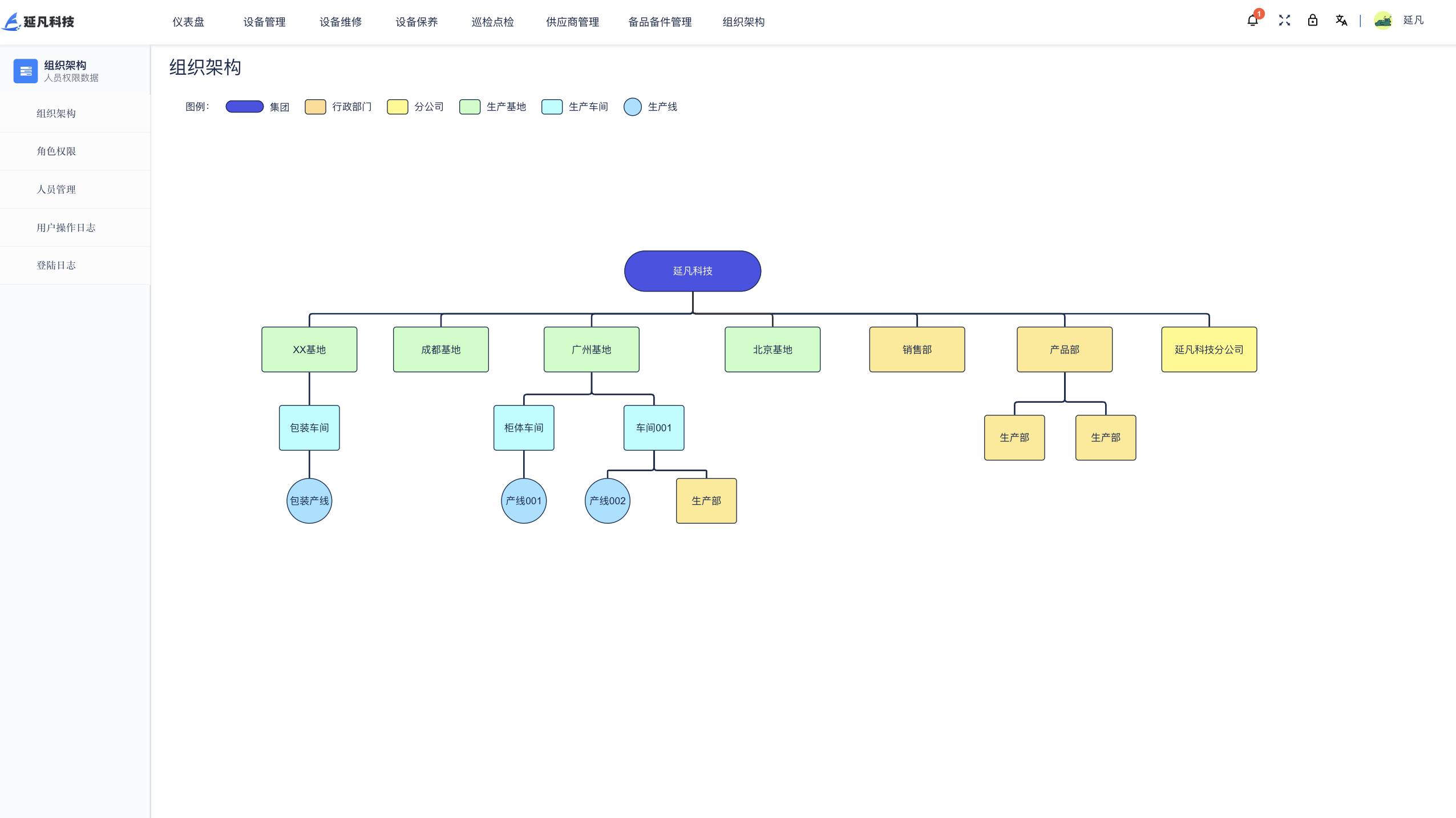1456x818 pixels.
Task: Select the 广州基地 node
Action: pyautogui.click(x=591, y=350)
